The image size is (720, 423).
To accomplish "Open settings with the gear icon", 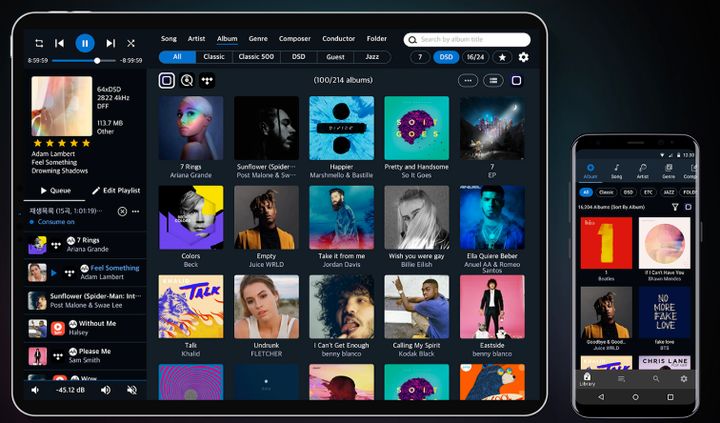I will tap(523, 57).
